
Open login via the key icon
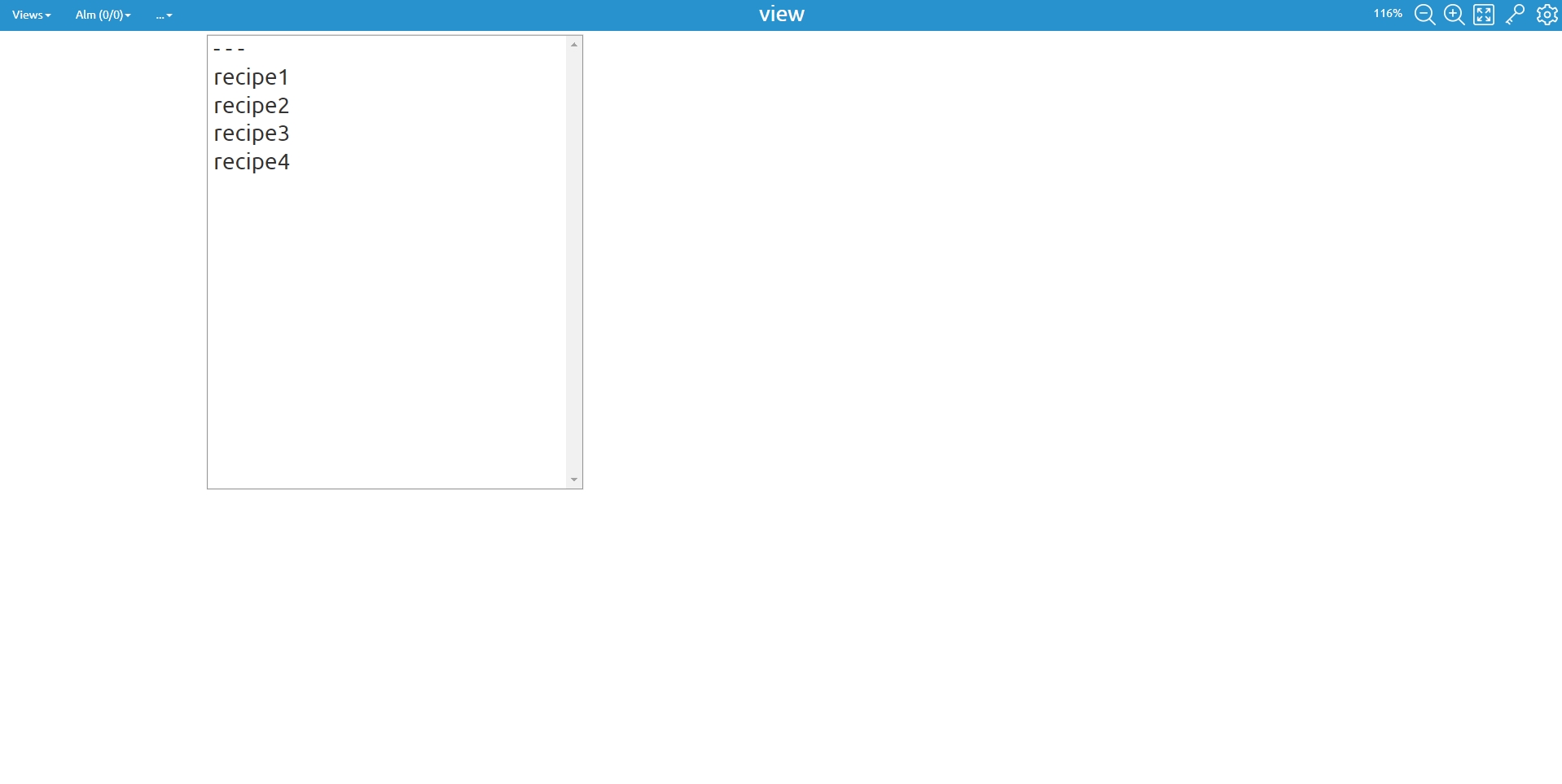coord(1515,15)
